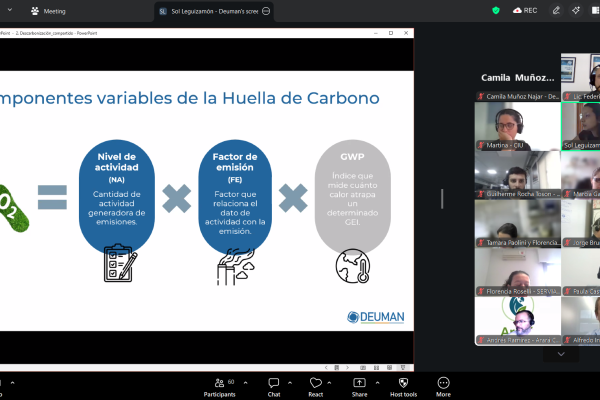Image resolution: width=600 pixels, height=400 pixels.
Task: Click the Share screen icon
Action: tap(359, 383)
